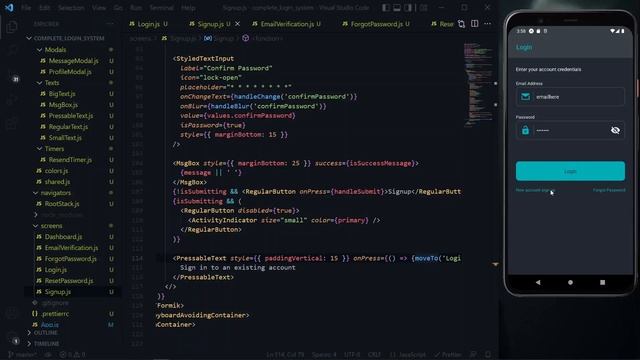Screen dimensions: 640x360
Task: Tap the Back button on the phone
Action: 538,282
